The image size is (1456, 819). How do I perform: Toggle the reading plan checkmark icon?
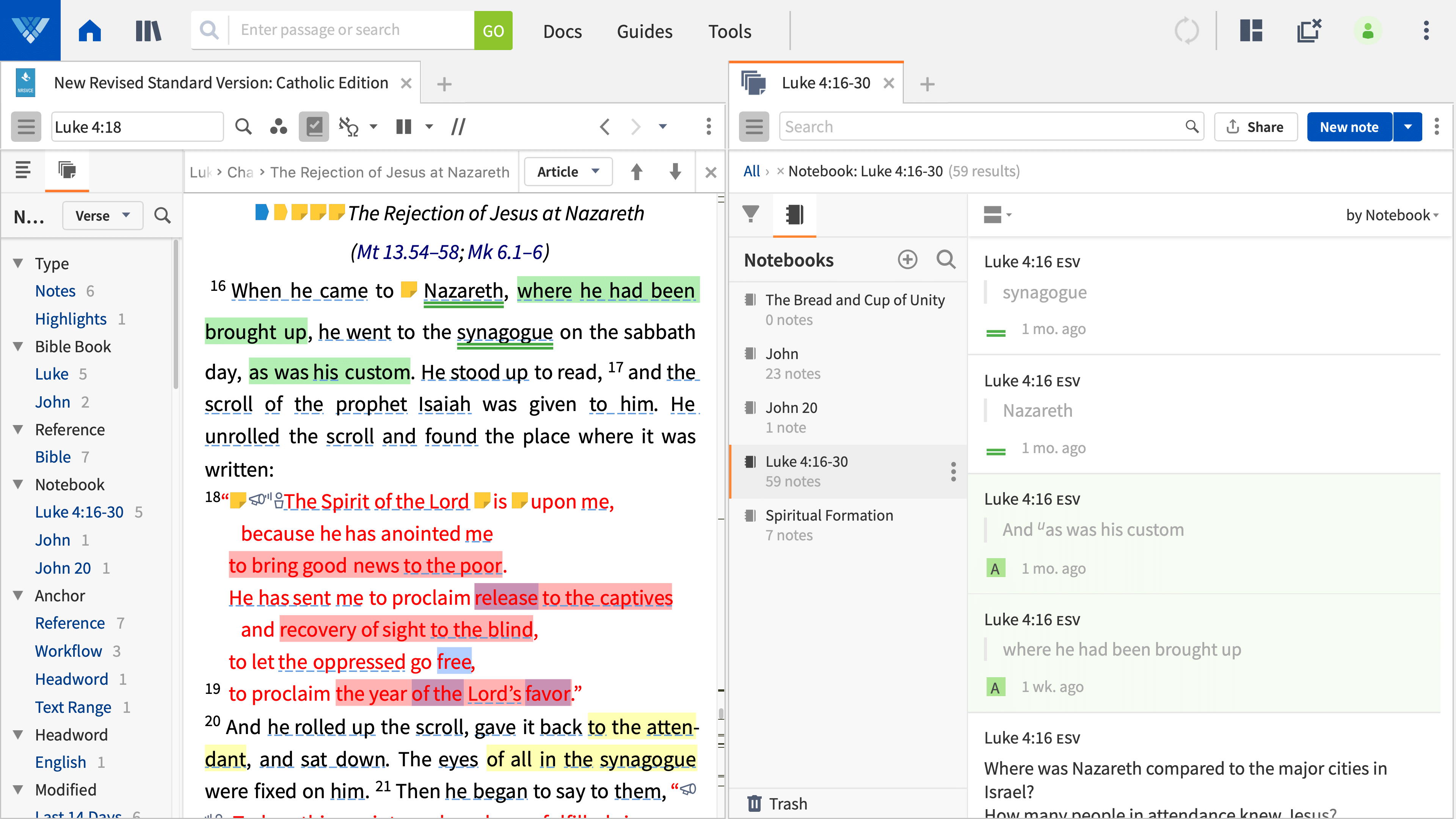[314, 127]
